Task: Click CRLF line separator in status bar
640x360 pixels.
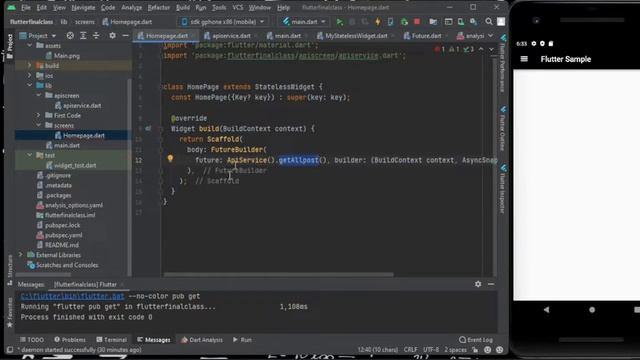Action: pos(410,350)
